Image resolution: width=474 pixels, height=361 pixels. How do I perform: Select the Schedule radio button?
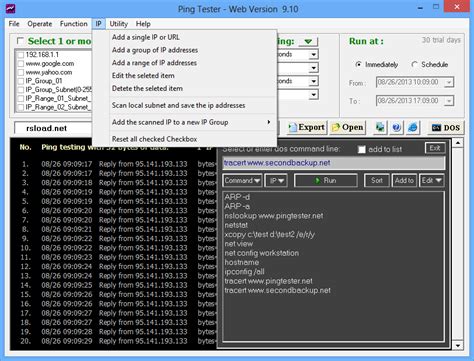coord(414,64)
